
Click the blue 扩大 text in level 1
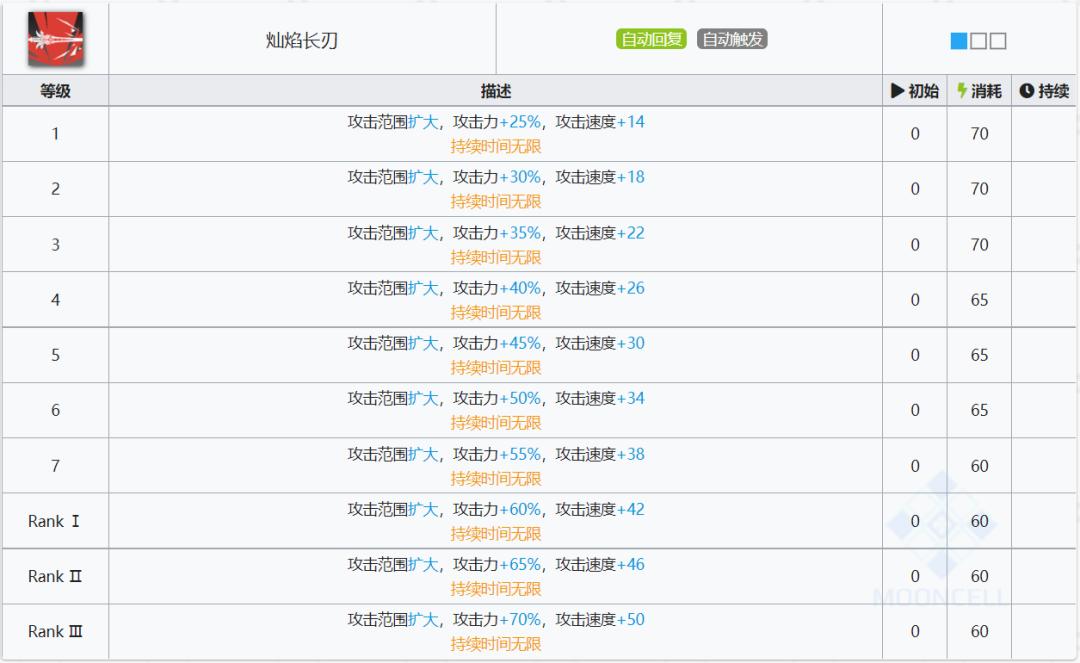coord(423,122)
